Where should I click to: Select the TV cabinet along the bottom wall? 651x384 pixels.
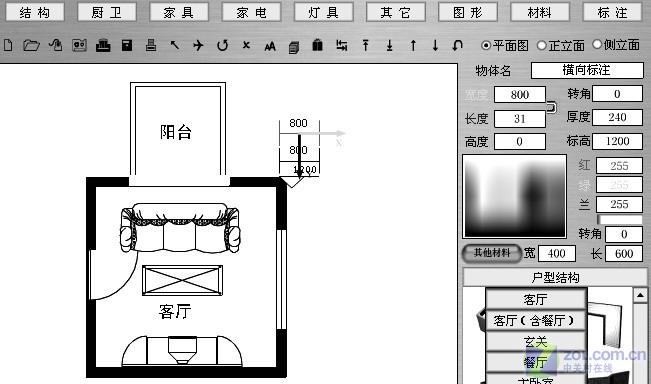point(182,351)
